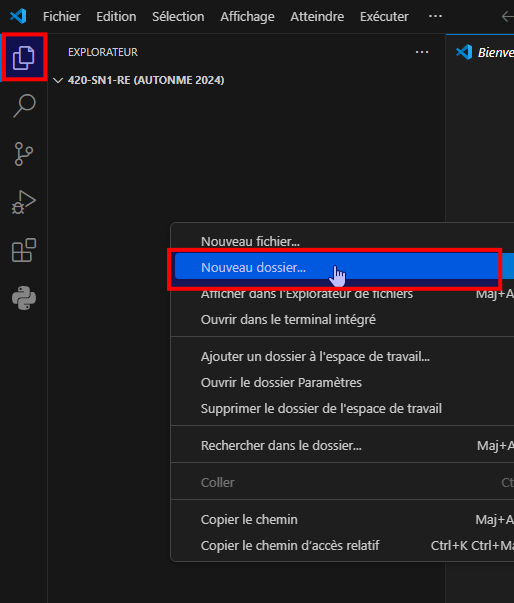Open the Edition menu
This screenshot has height=603, width=514.
tap(116, 17)
